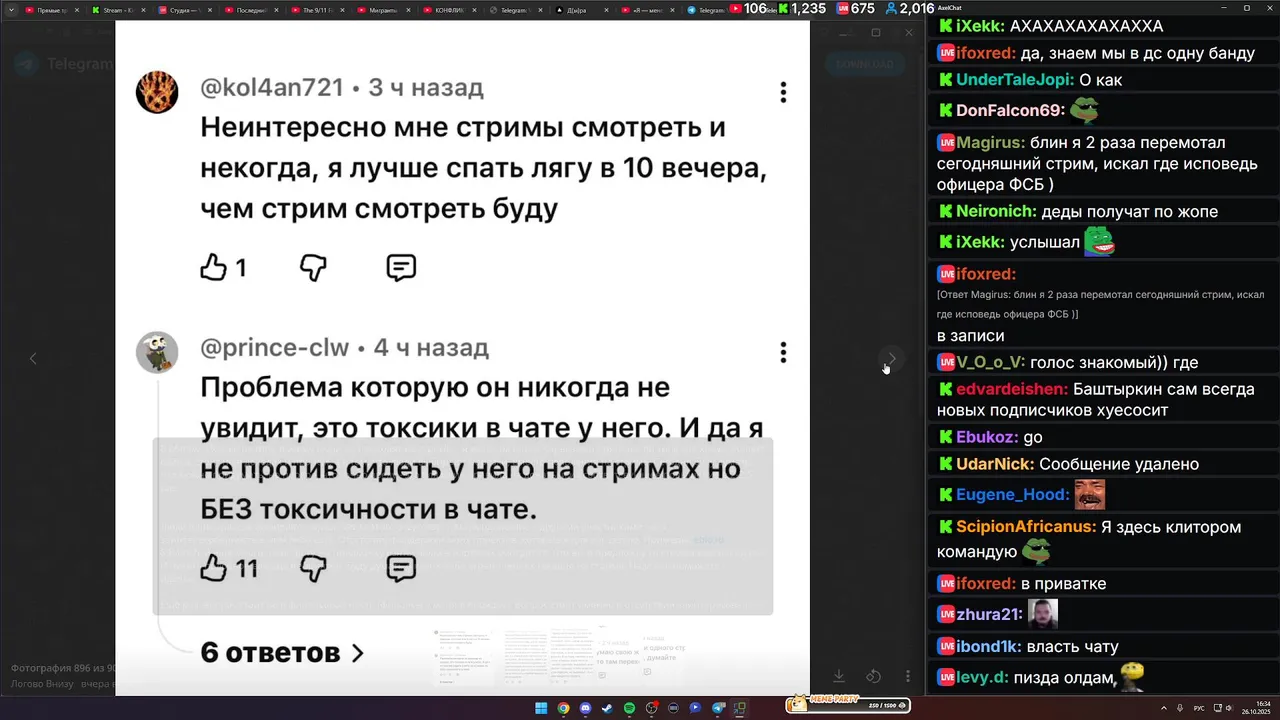
Task: Click the Meme Party widget gear icon
Action: [901, 705]
